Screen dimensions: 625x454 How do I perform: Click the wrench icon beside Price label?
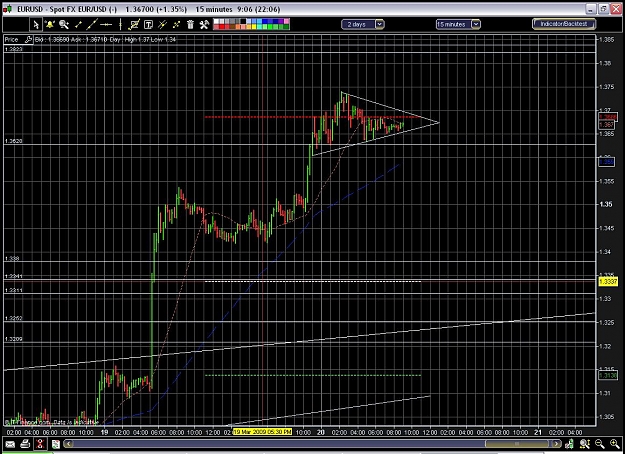28,39
